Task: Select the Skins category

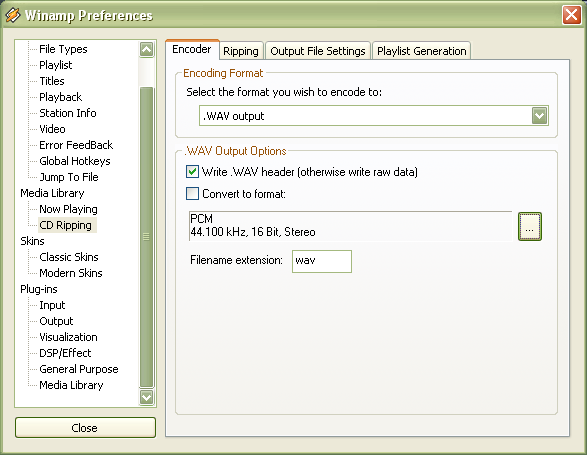Action: tap(32, 241)
